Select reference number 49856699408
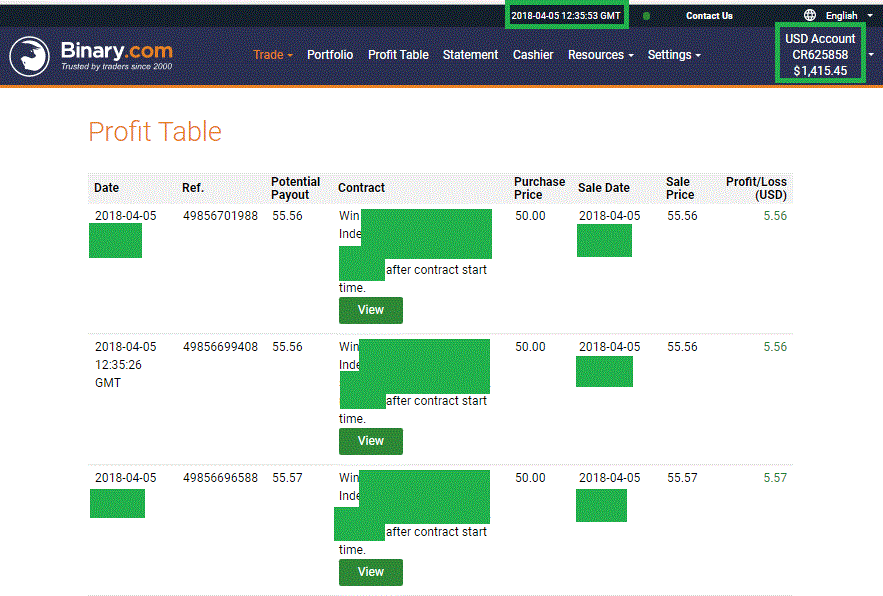 coord(220,346)
